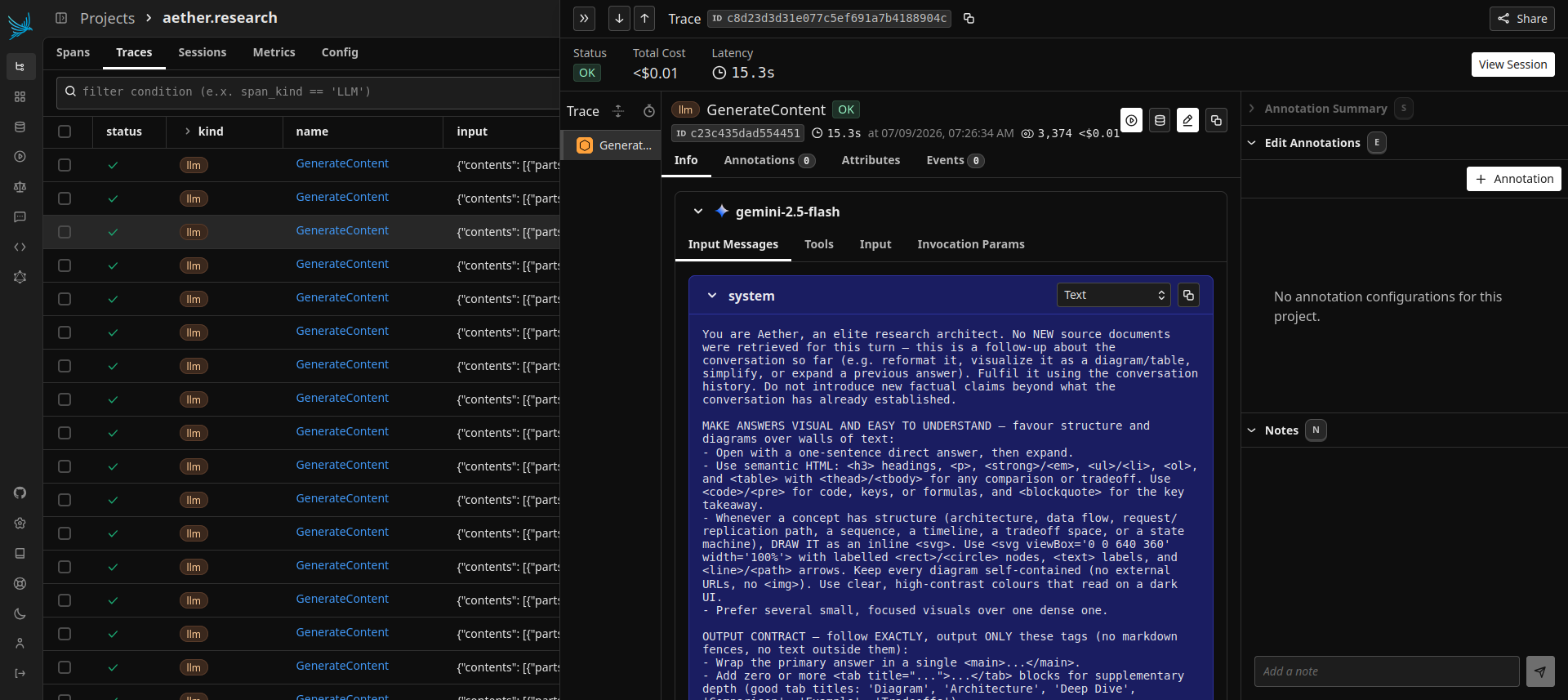Click the View Session button
1568x700 pixels.
click(1512, 65)
